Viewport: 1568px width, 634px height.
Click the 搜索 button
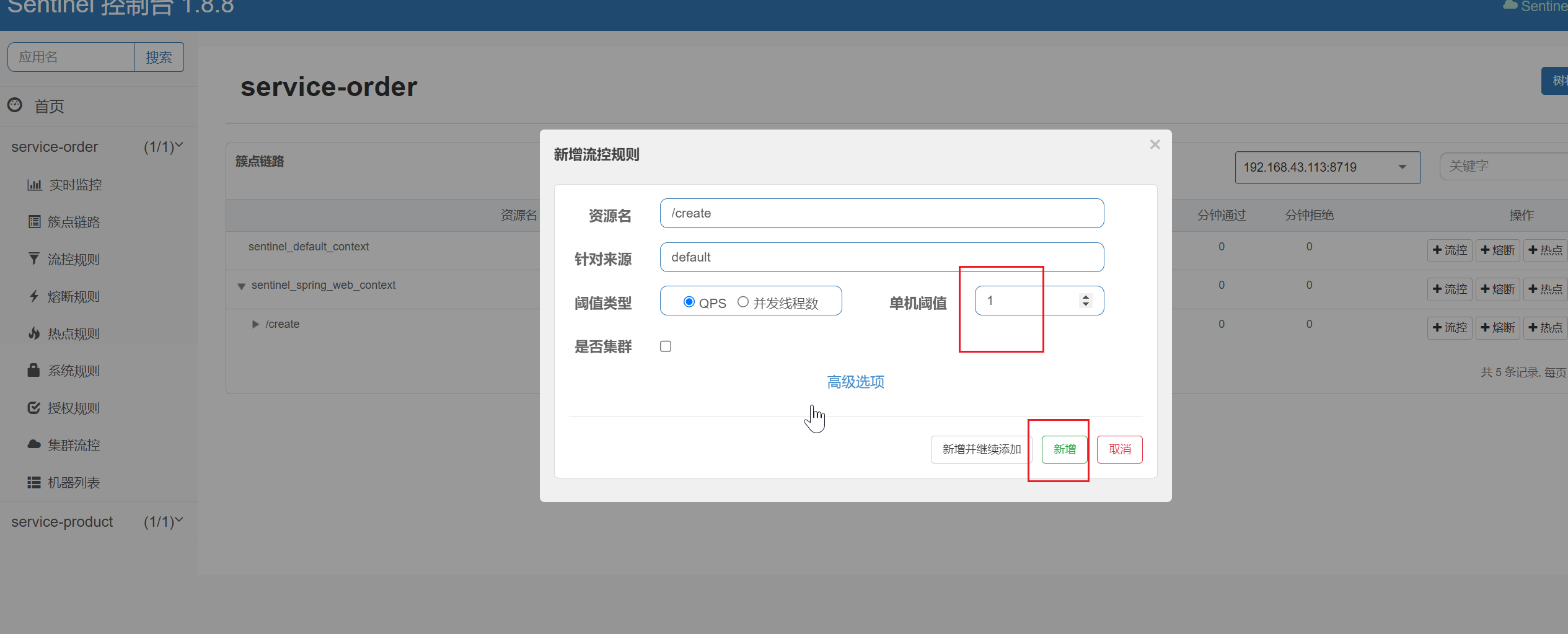pyautogui.click(x=159, y=57)
